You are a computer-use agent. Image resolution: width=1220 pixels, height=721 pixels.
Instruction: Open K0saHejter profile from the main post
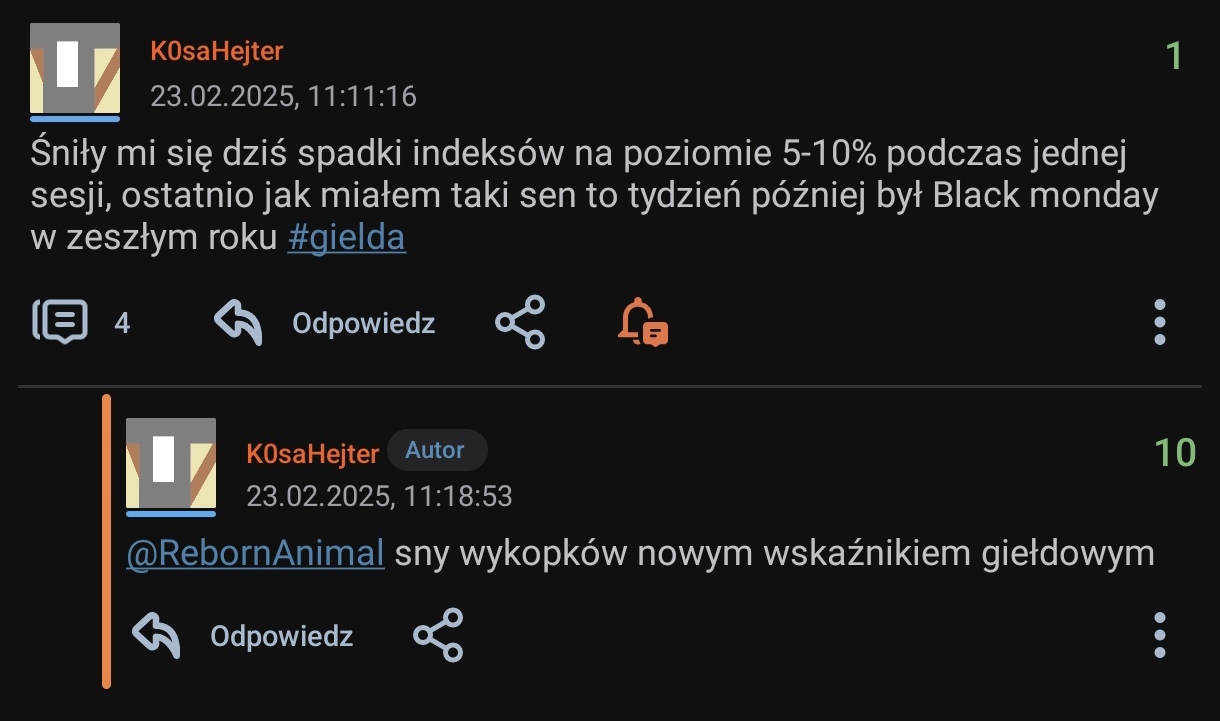[x=217, y=51]
